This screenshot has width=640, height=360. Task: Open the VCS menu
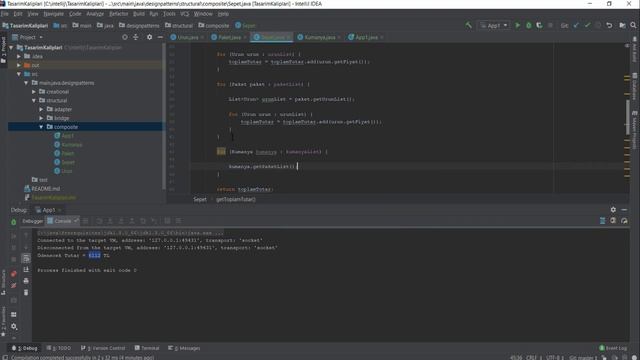[x=184, y=14]
